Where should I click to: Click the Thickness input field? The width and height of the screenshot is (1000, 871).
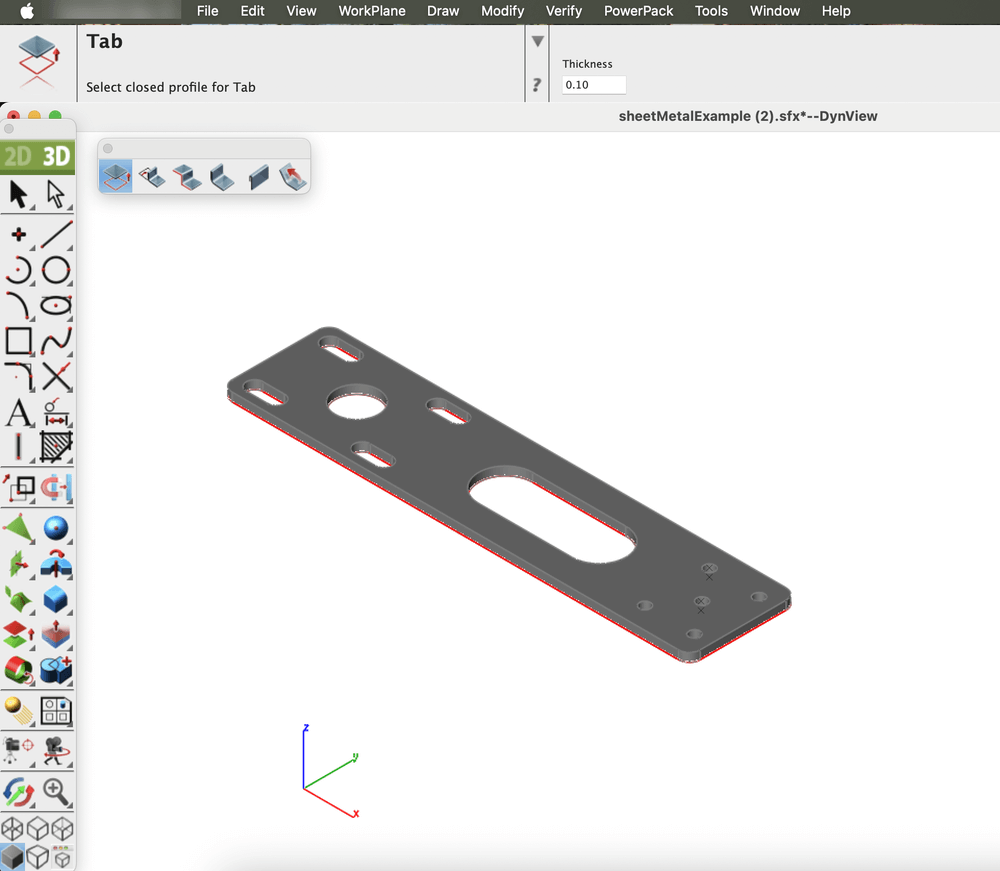click(x=594, y=85)
